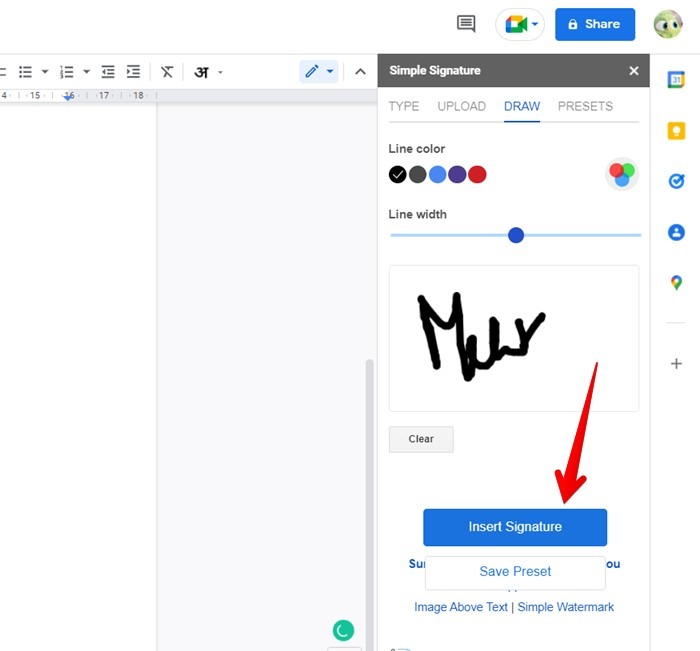Select the DRAW tab
Image resolution: width=700 pixels, height=651 pixels.
522,106
